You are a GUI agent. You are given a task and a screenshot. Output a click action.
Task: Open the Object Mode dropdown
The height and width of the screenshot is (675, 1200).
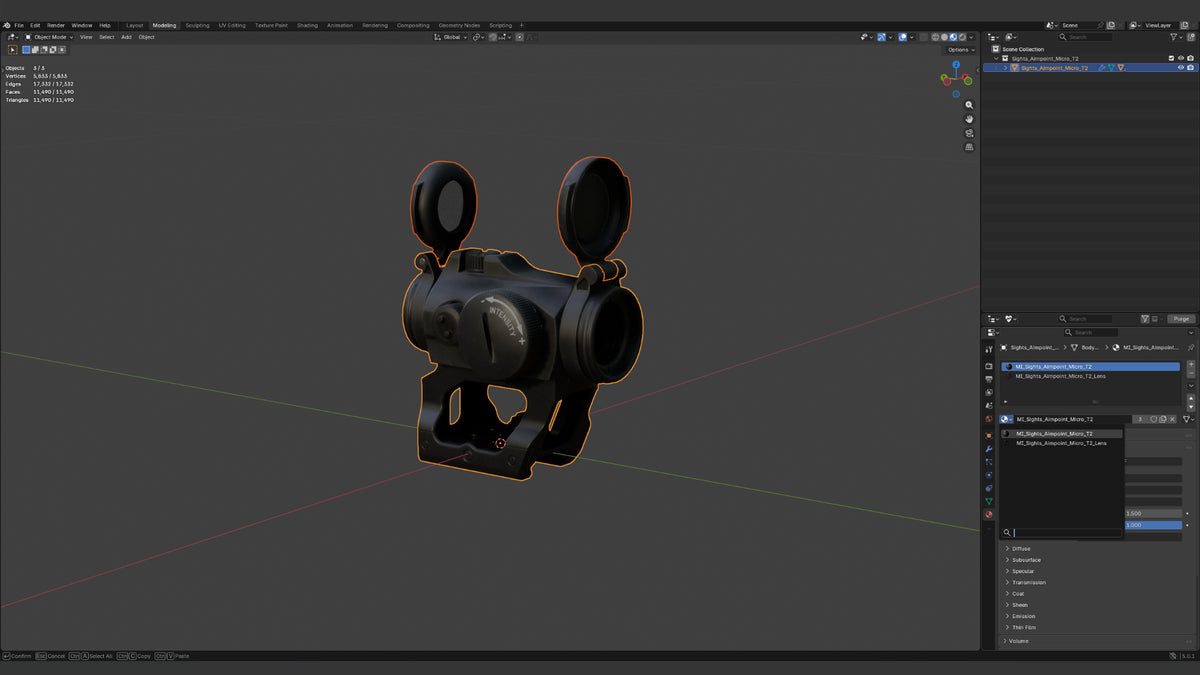tap(50, 37)
